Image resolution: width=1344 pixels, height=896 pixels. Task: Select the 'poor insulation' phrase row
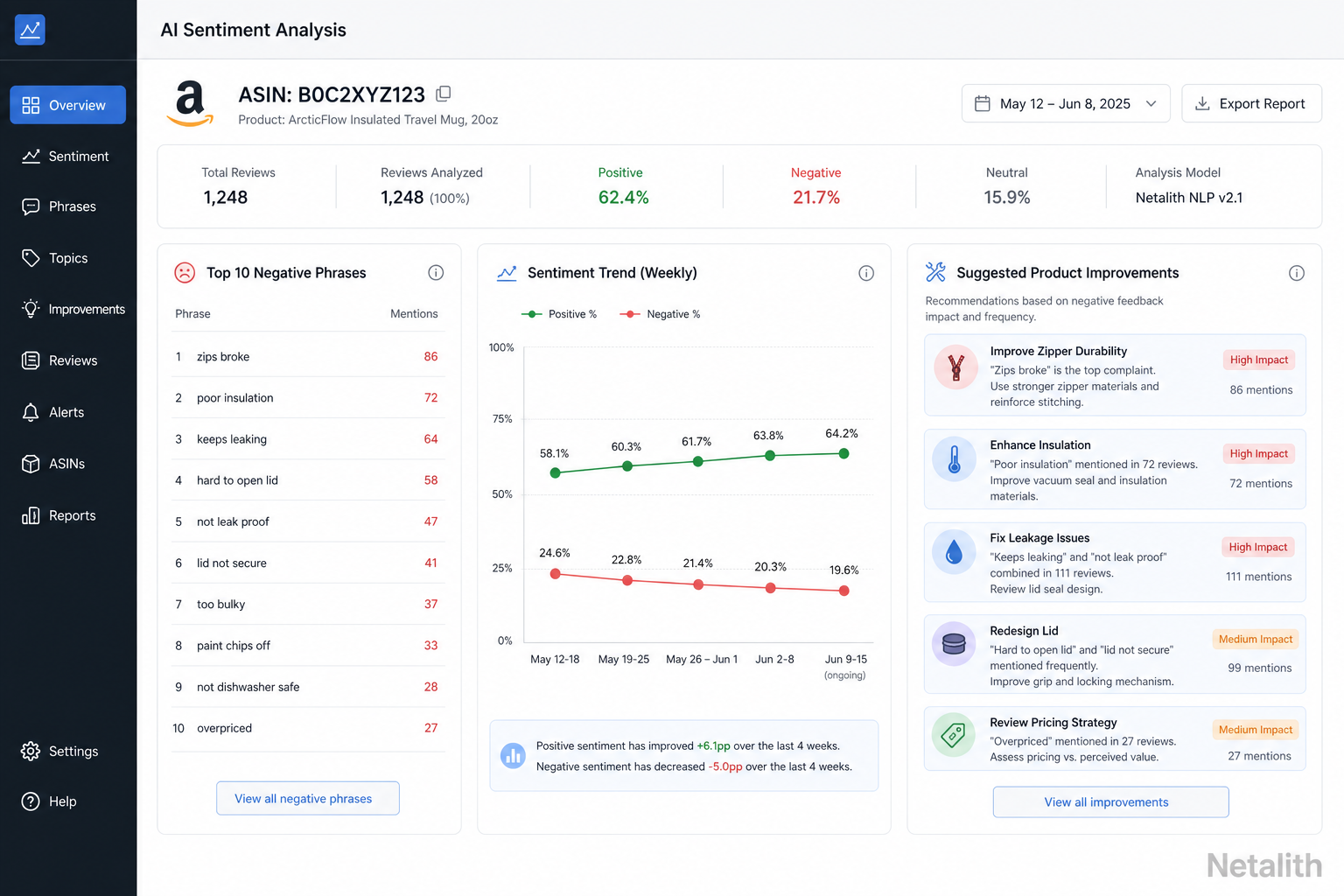coord(308,397)
